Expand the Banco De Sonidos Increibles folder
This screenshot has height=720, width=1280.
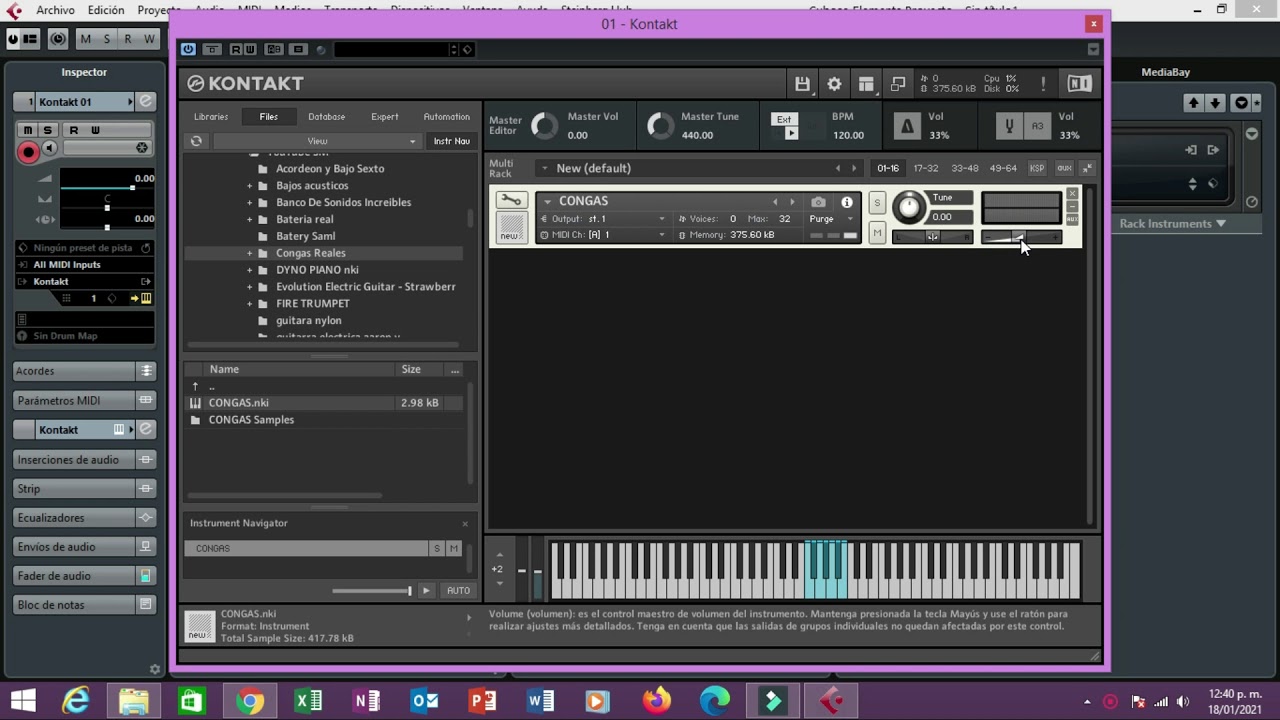250,203
